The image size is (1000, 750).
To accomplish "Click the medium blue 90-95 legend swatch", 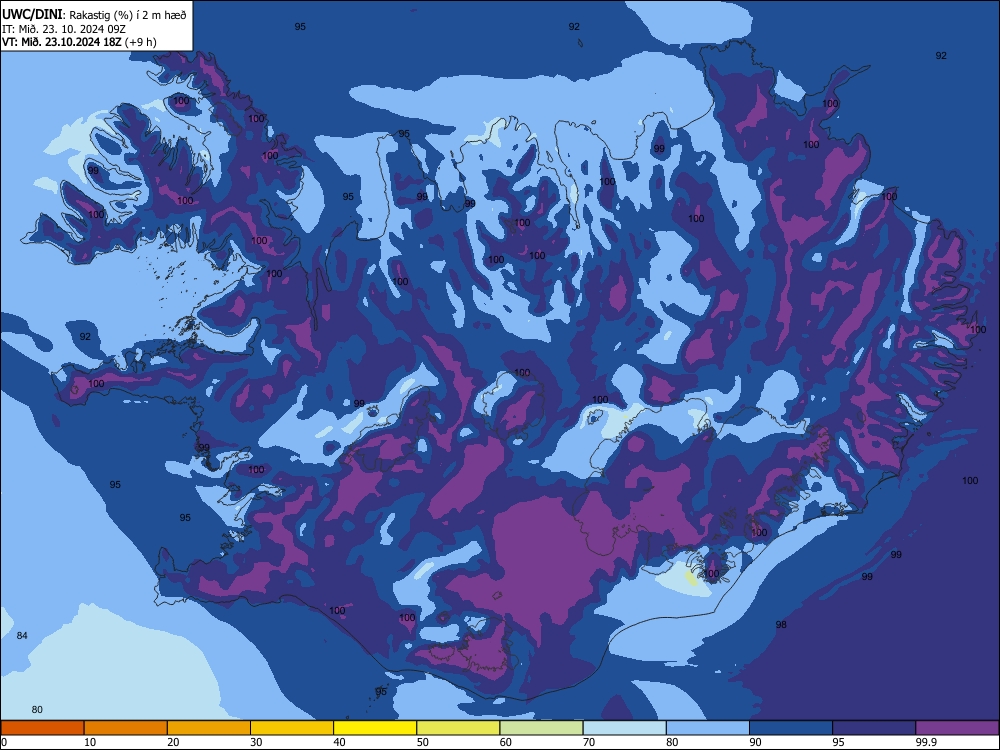I will (791, 728).
